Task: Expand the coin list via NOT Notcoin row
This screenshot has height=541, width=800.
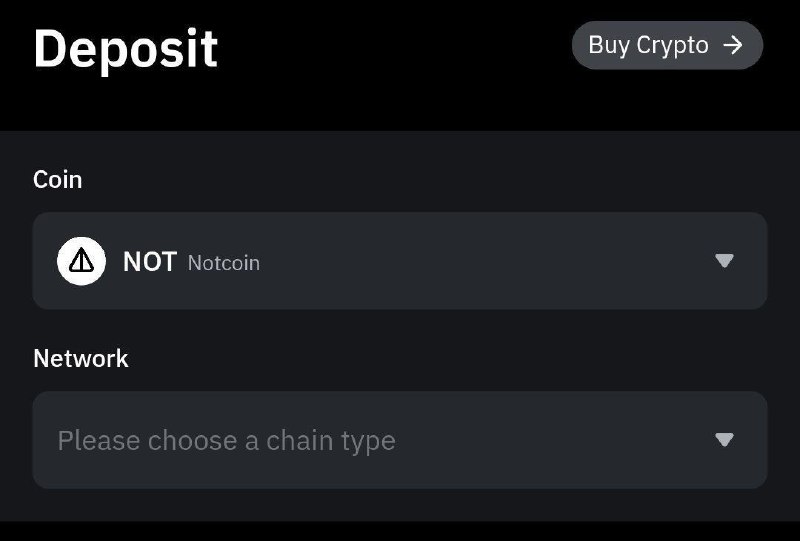Action: 399,261
